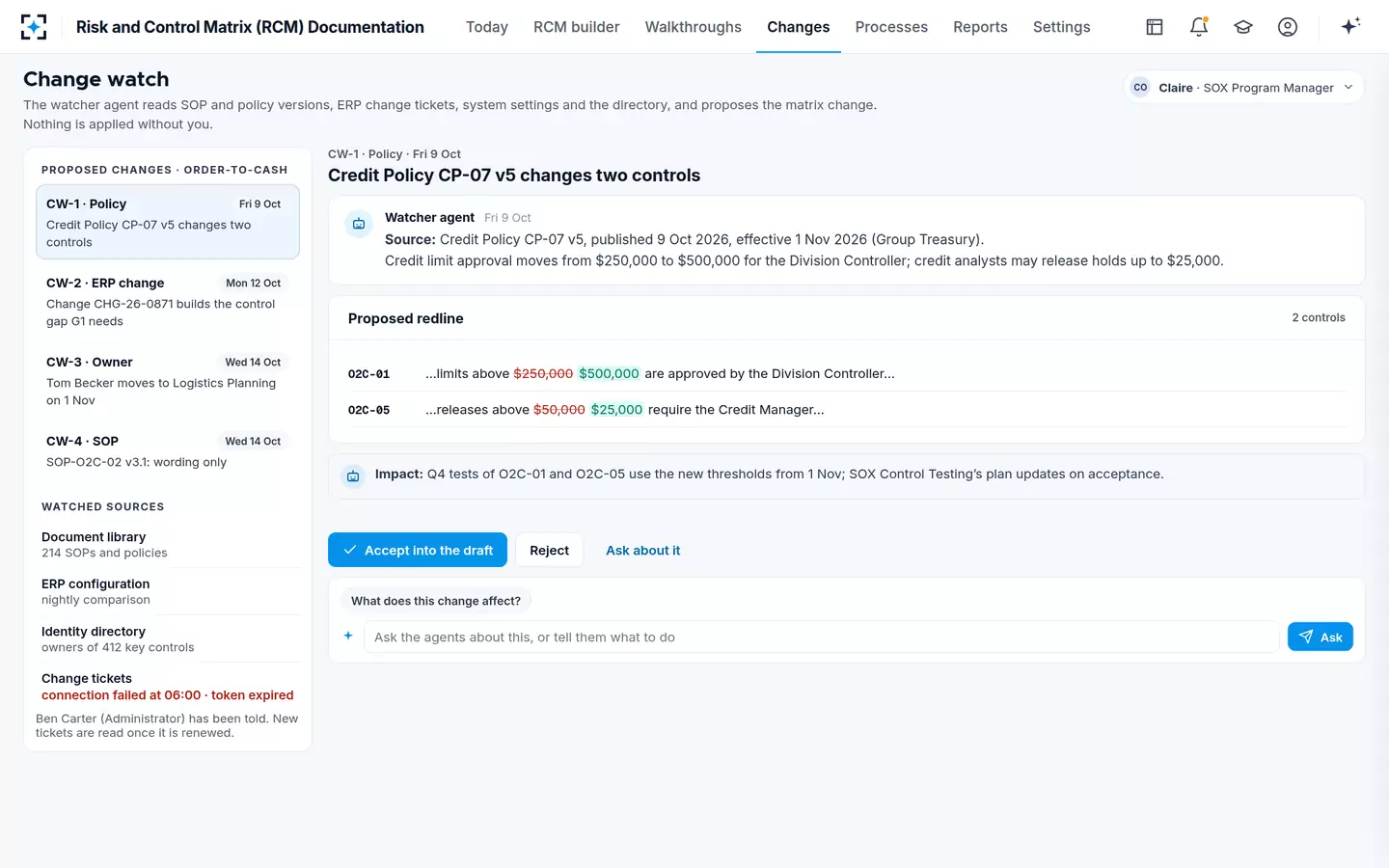Go to the Today tab
This screenshot has width=1389, height=868.
tap(487, 27)
